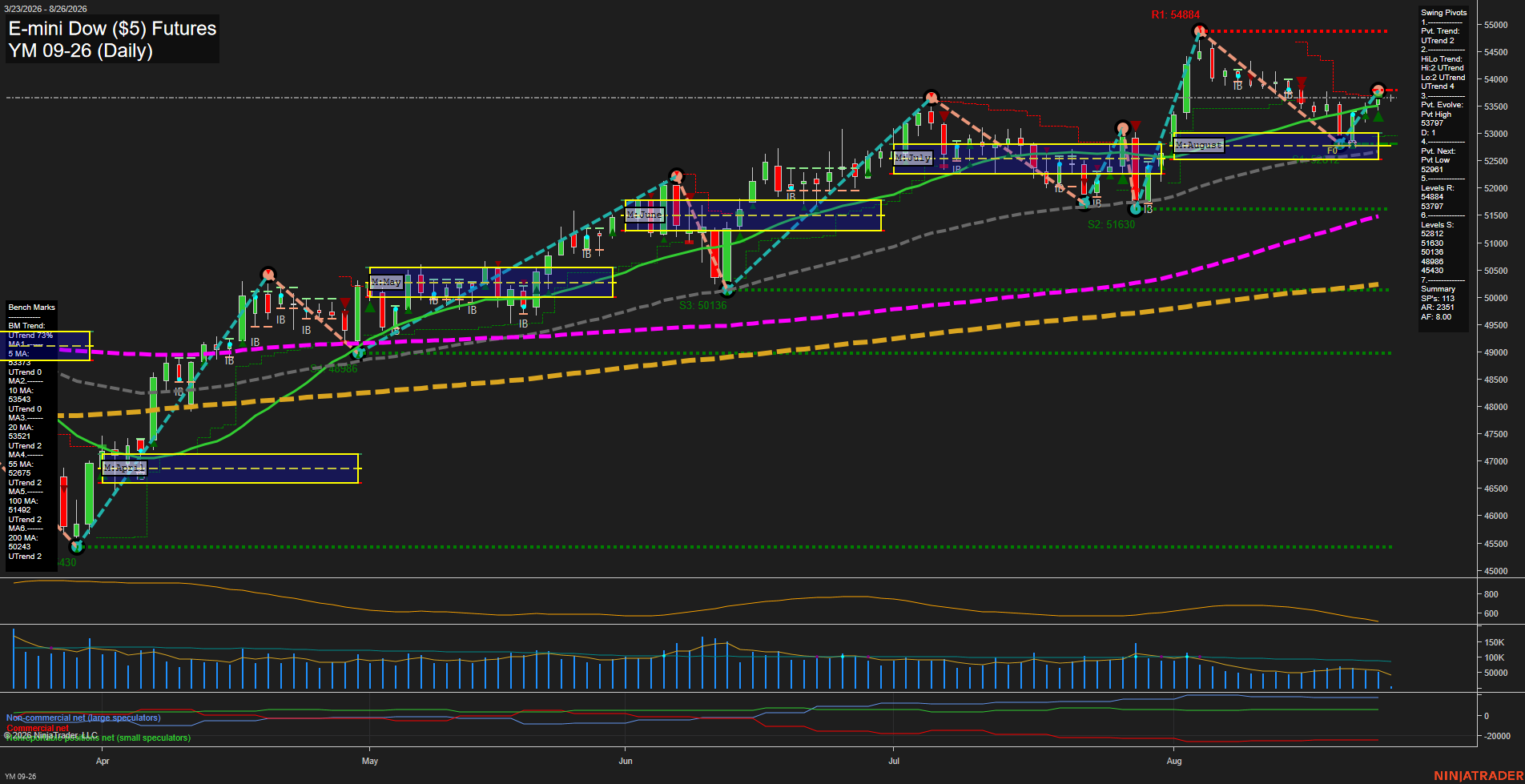Click the 52500 tick on the price axis
Screen dimensions: 1525x784
1496,162
